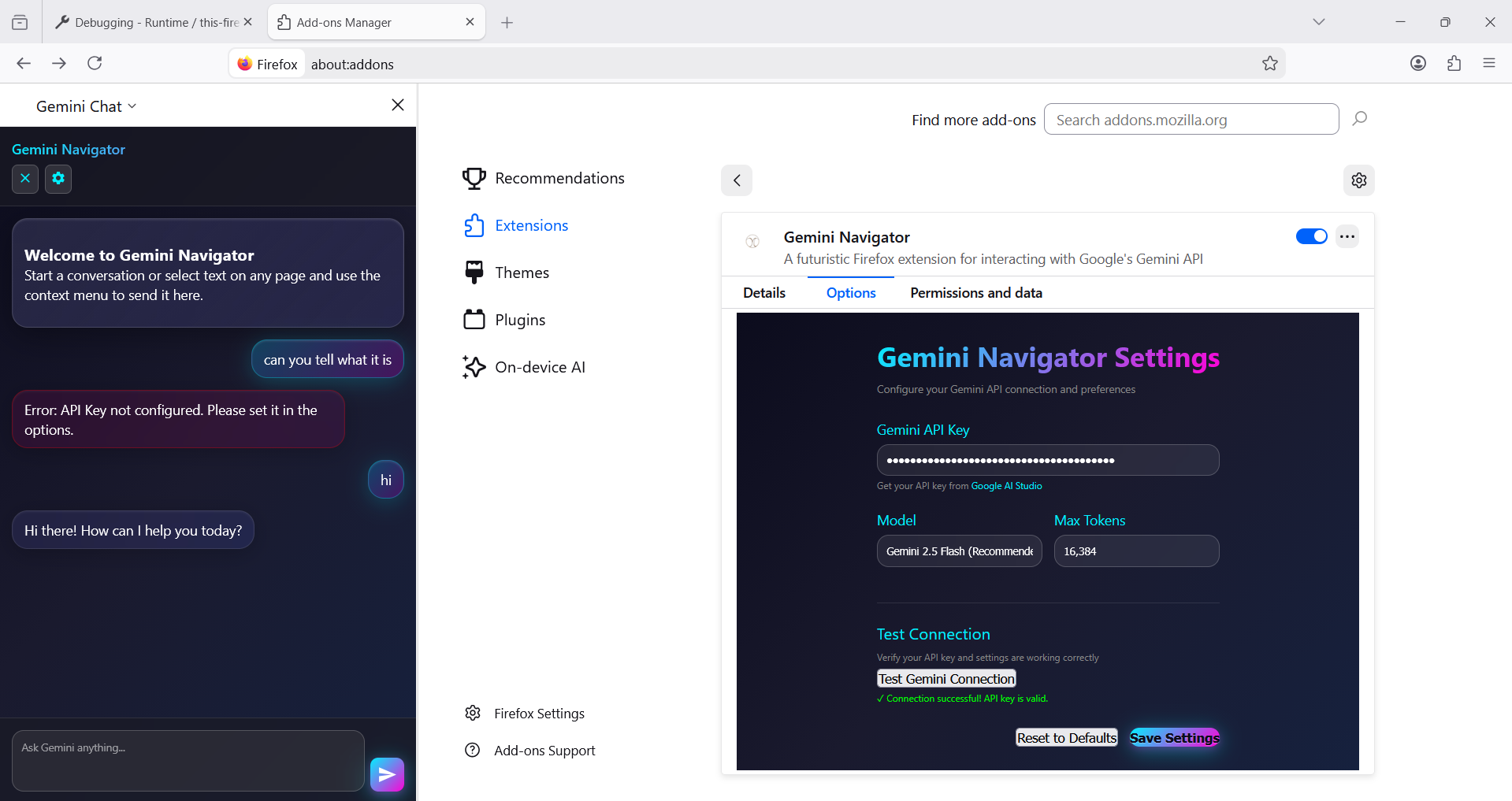1512x801 pixels.
Task: Open the Add-ons Support link
Action: (530, 751)
